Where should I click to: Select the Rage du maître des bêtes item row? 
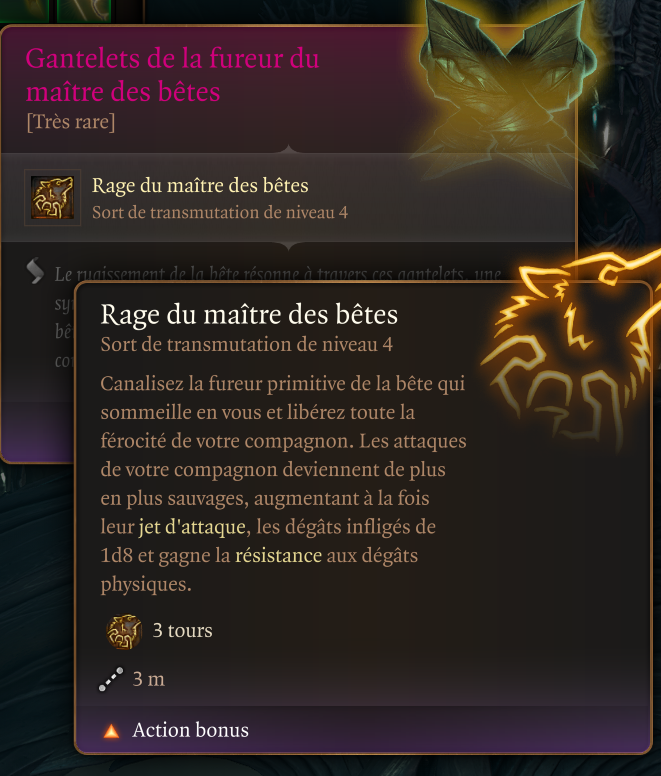tap(288, 198)
